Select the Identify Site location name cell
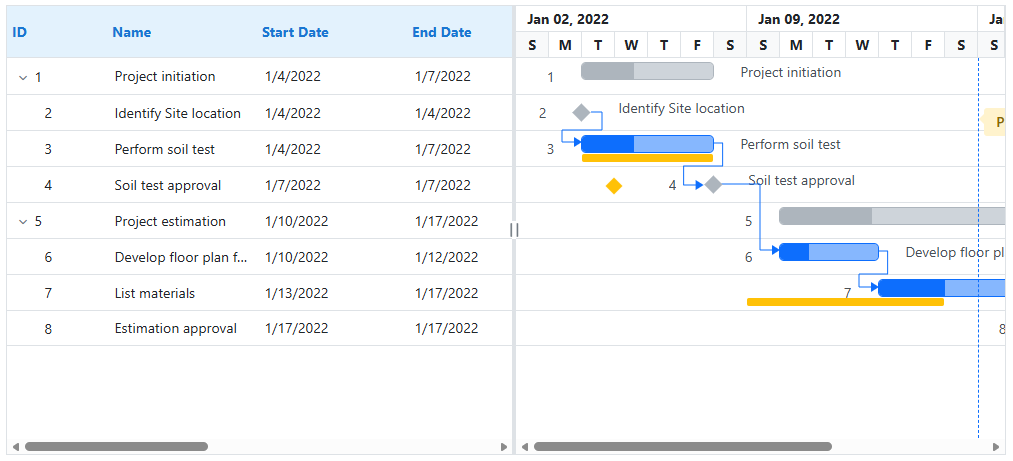Viewport: 1013px width, 461px height. pyautogui.click(x=178, y=114)
